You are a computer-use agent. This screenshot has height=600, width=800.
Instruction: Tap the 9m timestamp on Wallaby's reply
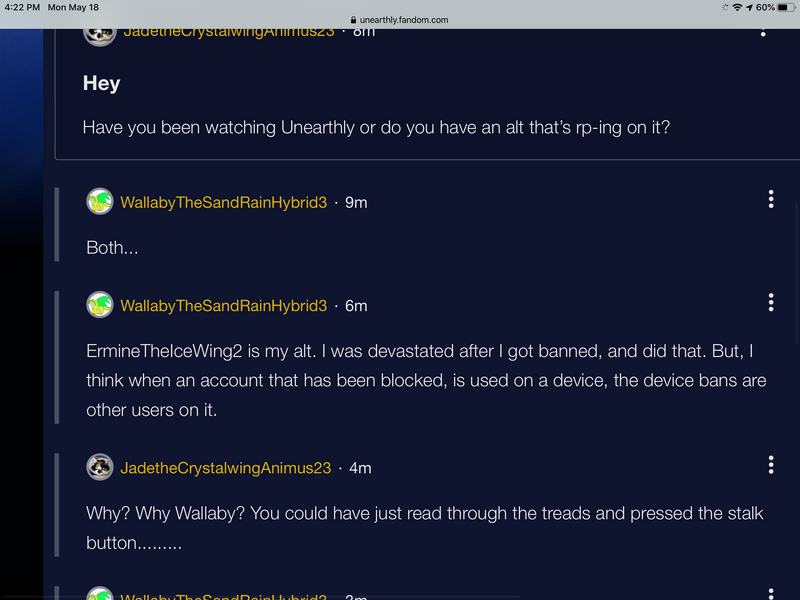pyautogui.click(x=356, y=202)
